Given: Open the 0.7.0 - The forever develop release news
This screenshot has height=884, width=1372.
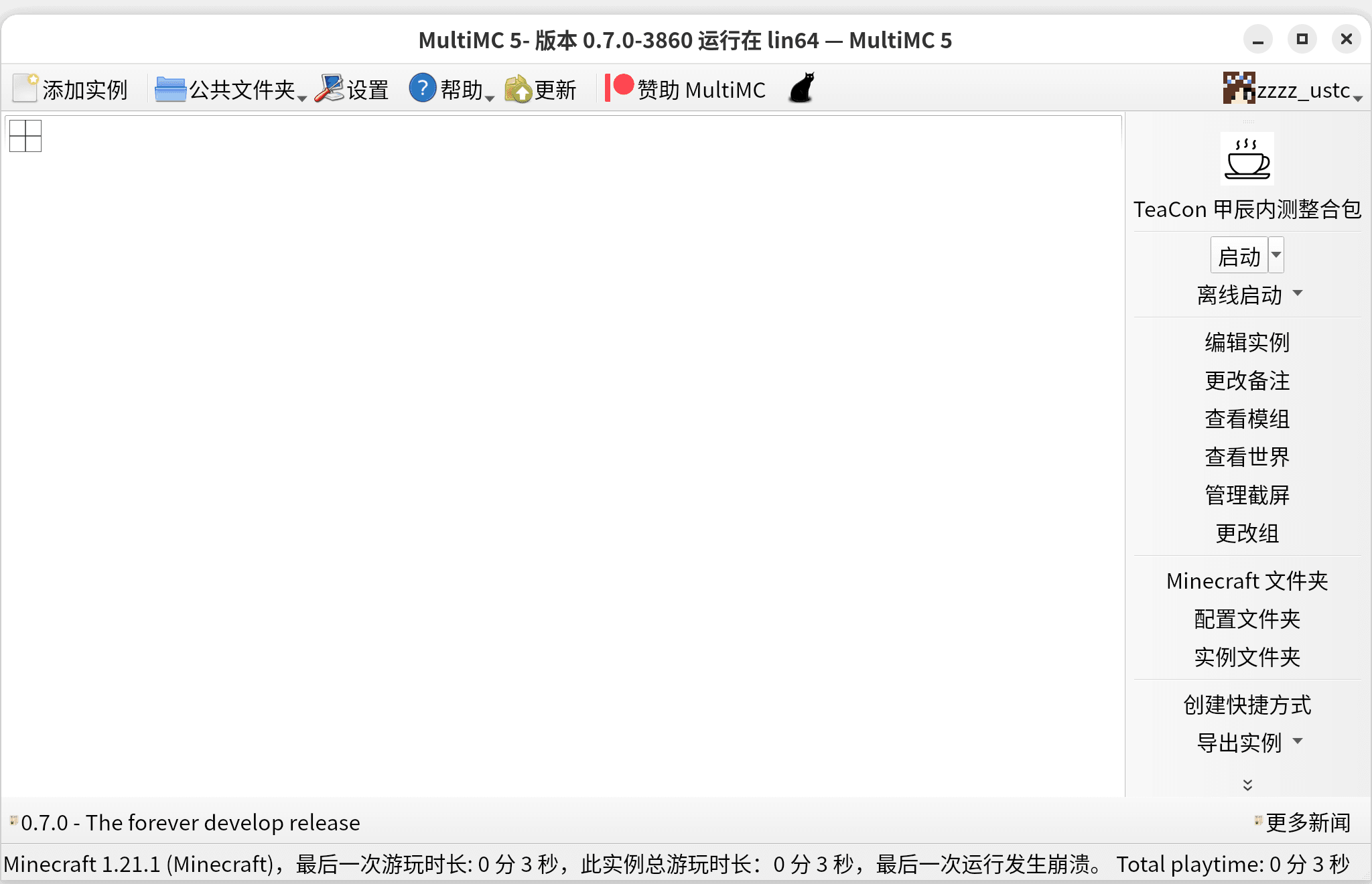Looking at the screenshot, I should (190, 822).
